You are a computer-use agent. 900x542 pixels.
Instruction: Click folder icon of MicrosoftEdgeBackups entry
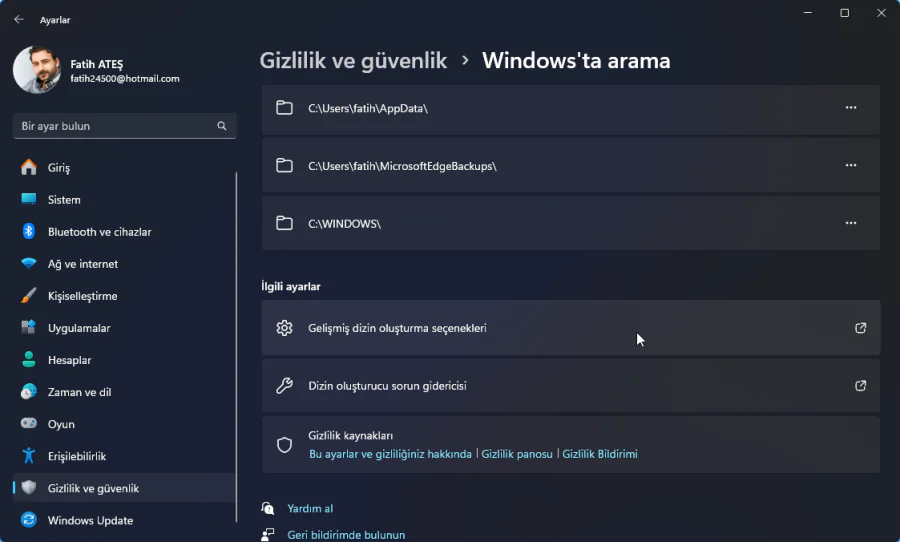coord(284,165)
